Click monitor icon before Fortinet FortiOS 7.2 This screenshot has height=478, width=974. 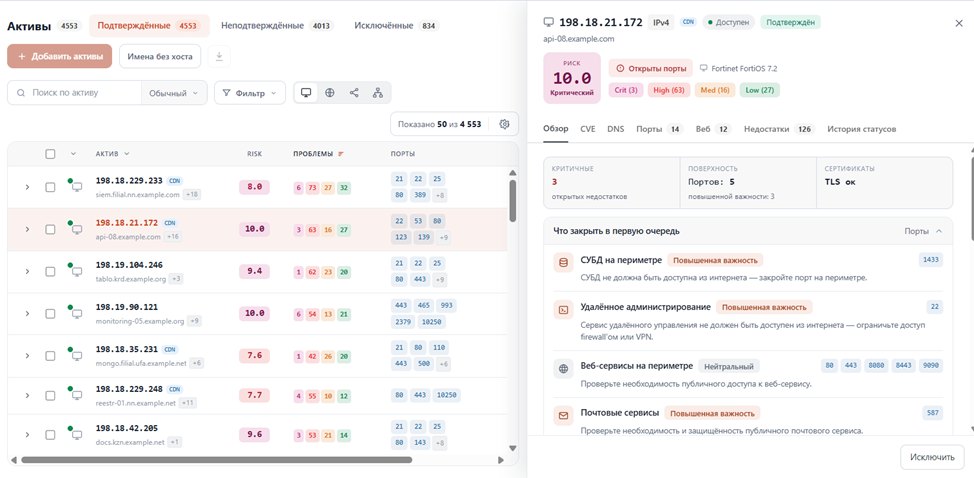(704, 68)
